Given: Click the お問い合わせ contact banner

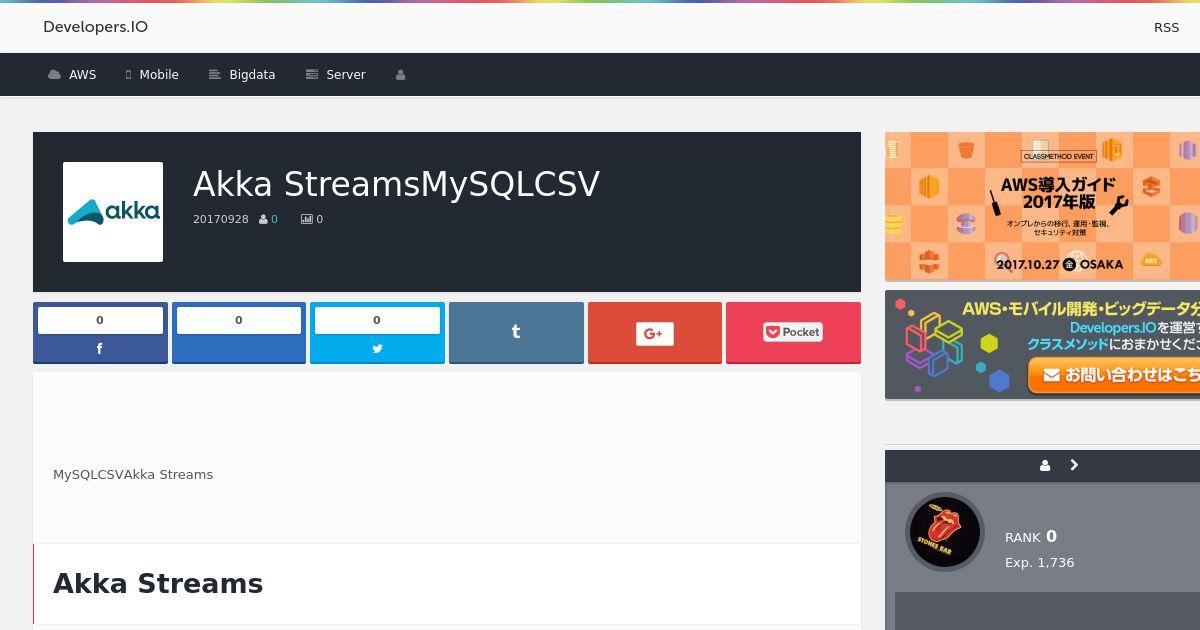Looking at the screenshot, I should pyautogui.click(x=1042, y=345).
